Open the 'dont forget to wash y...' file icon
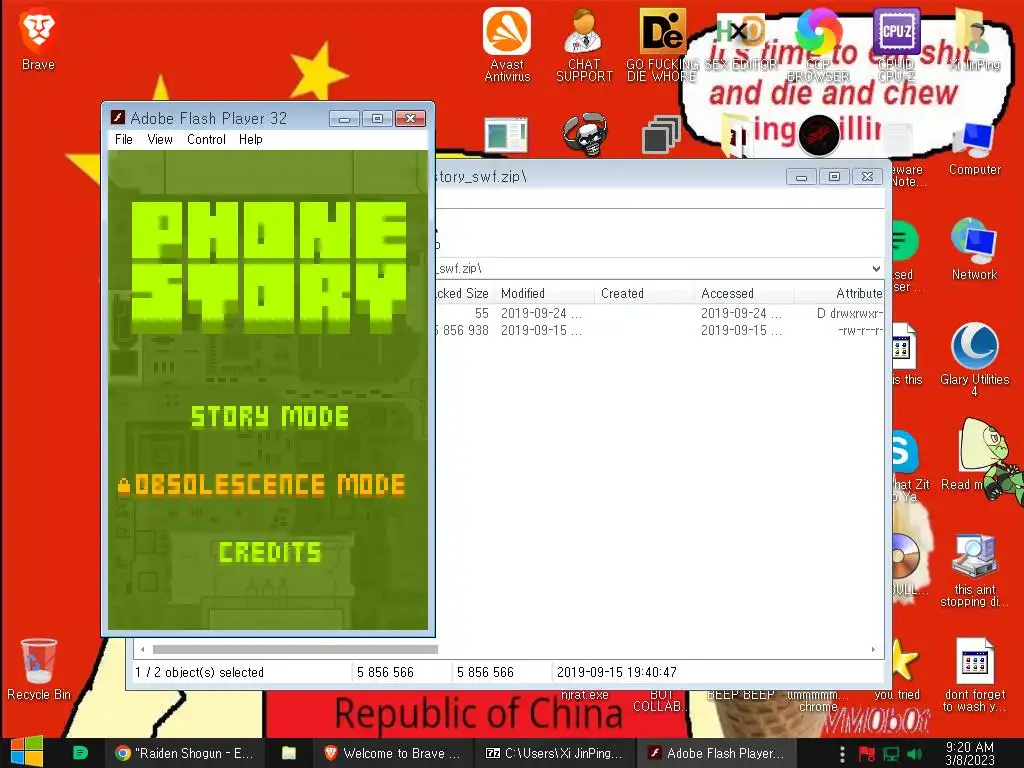 coord(974,675)
